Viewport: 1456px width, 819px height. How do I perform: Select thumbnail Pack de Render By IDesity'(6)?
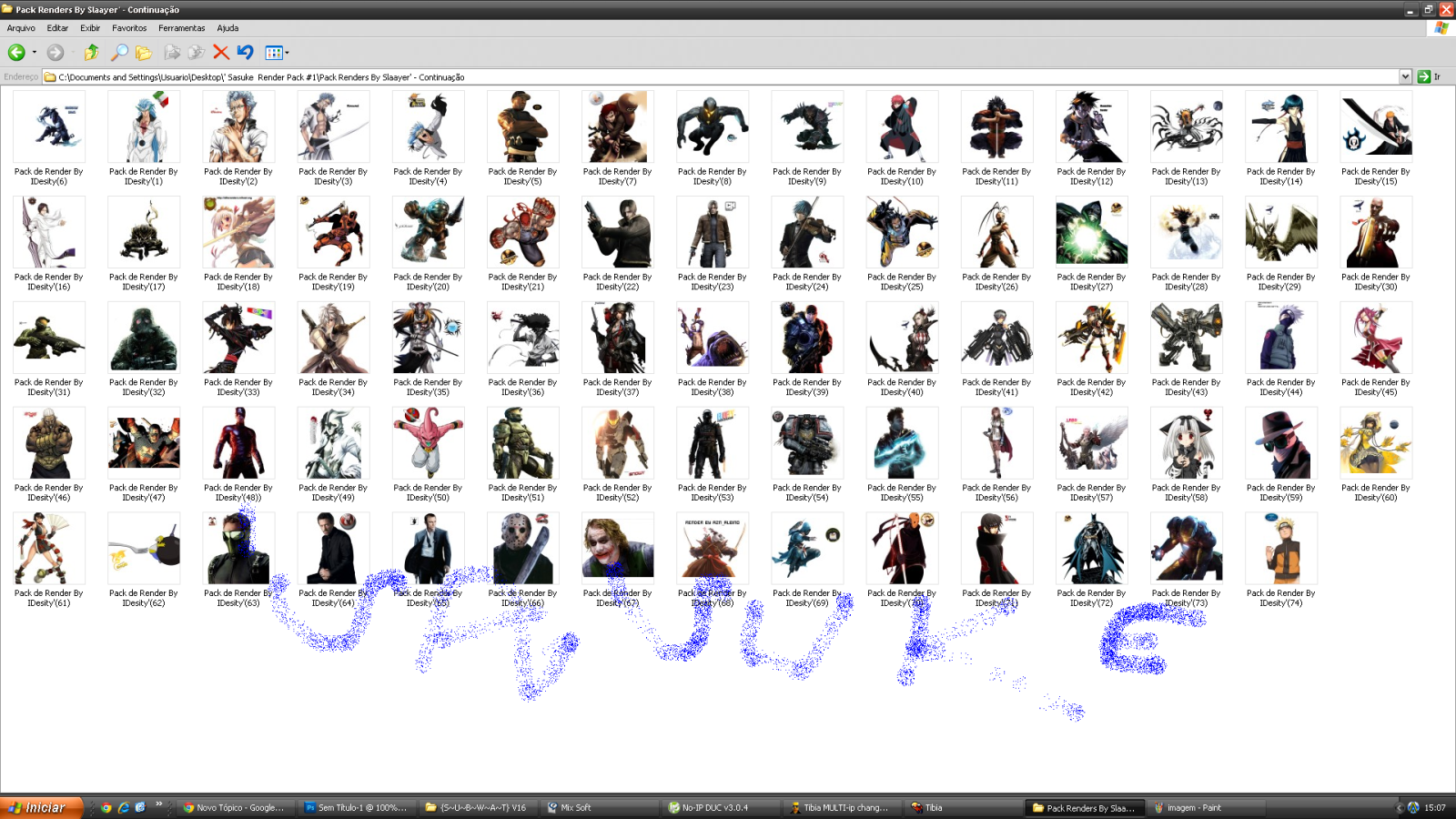(49, 126)
